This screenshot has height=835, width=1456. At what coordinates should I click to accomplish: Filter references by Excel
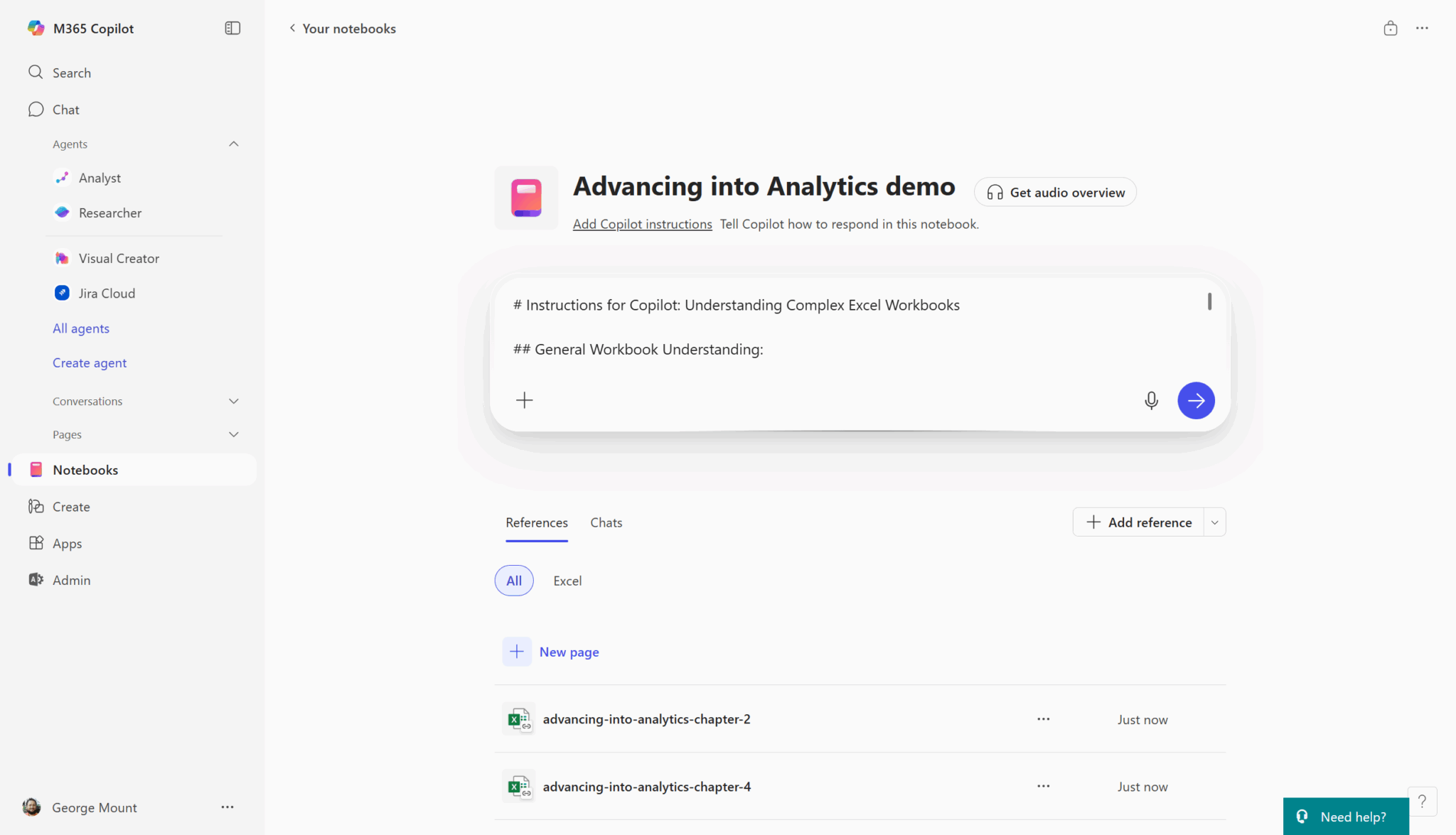click(x=567, y=581)
